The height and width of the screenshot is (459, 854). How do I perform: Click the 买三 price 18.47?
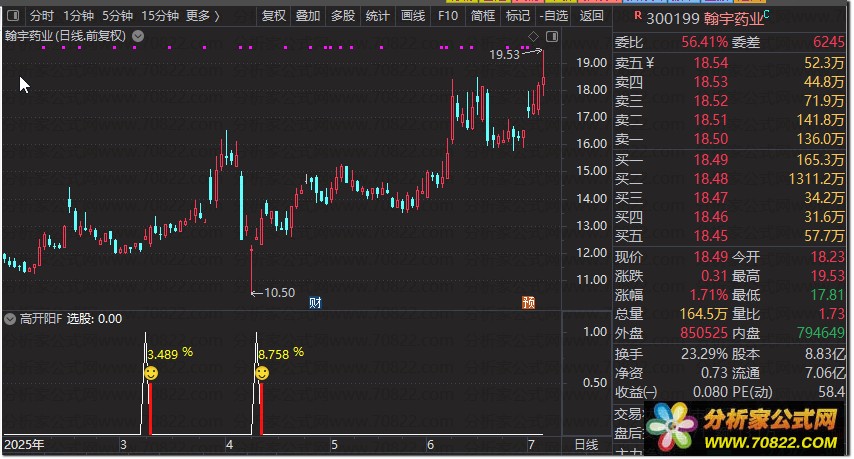(x=711, y=198)
